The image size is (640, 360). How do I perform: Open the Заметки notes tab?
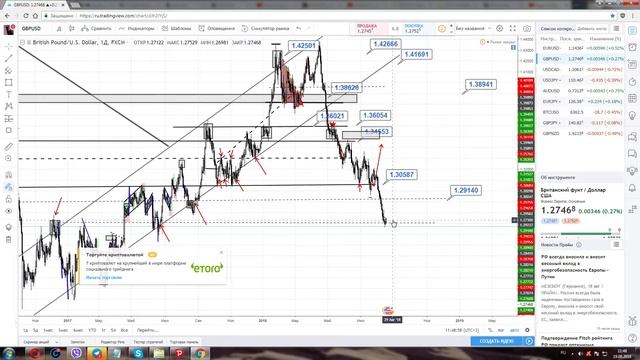78,342
